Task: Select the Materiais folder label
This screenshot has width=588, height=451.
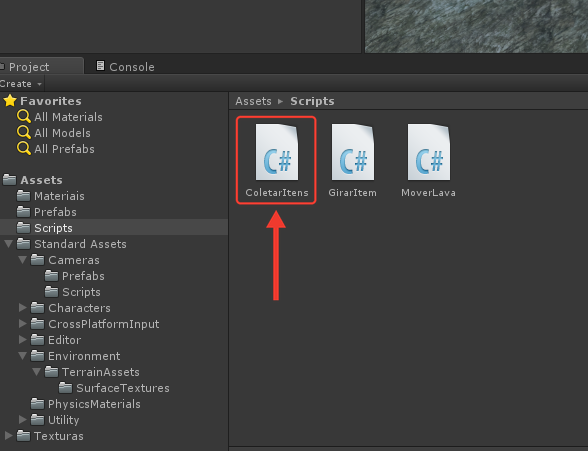Action: pos(59,196)
